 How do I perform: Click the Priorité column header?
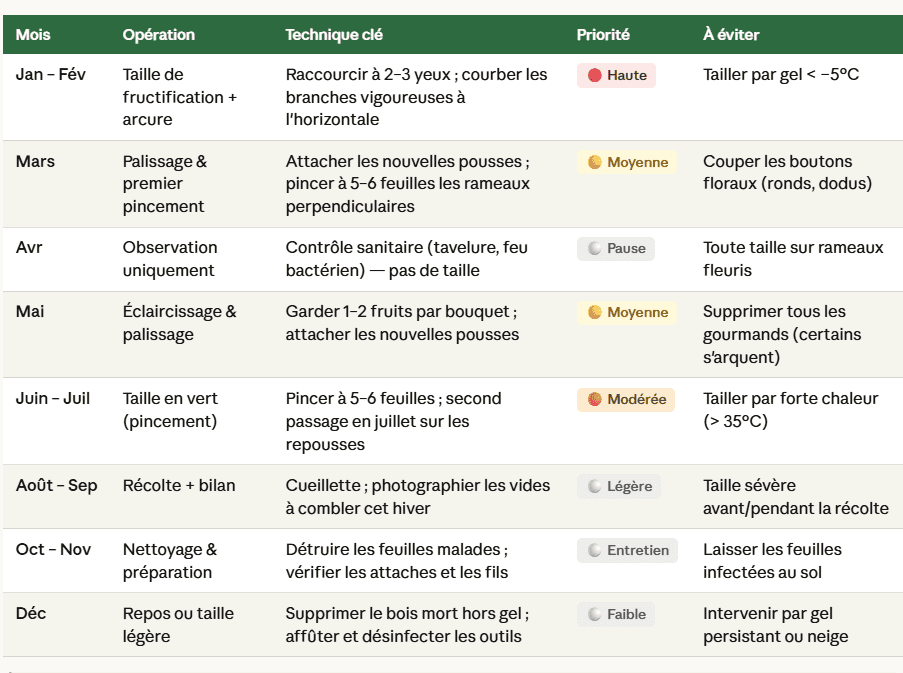coord(603,35)
